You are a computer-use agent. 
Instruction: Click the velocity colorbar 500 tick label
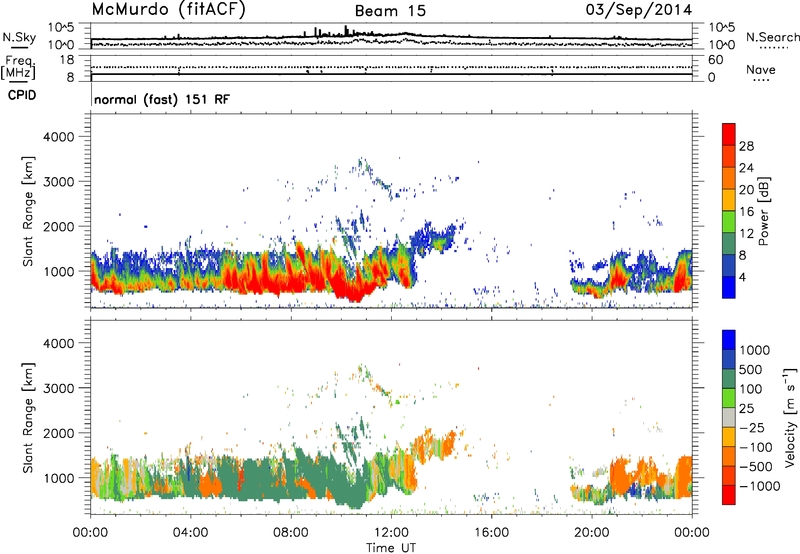point(751,370)
